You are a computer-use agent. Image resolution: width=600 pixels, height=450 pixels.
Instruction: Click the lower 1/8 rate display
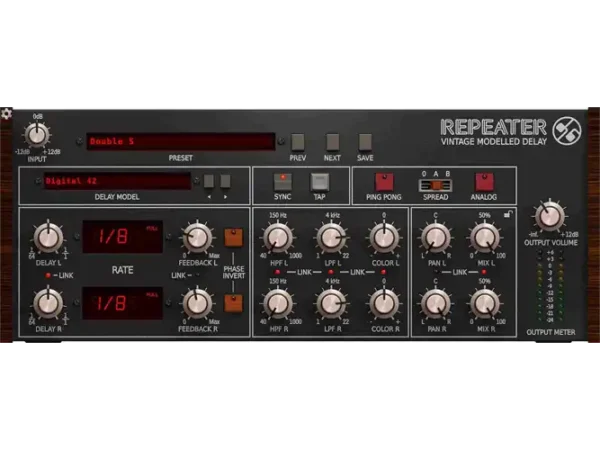tap(123, 303)
